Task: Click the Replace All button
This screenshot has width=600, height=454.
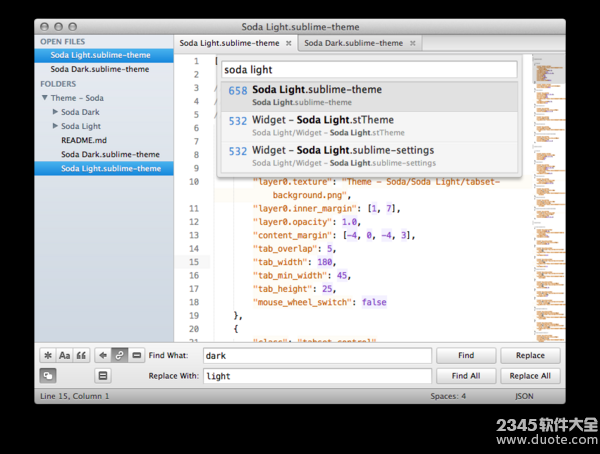Action: (x=530, y=376)
